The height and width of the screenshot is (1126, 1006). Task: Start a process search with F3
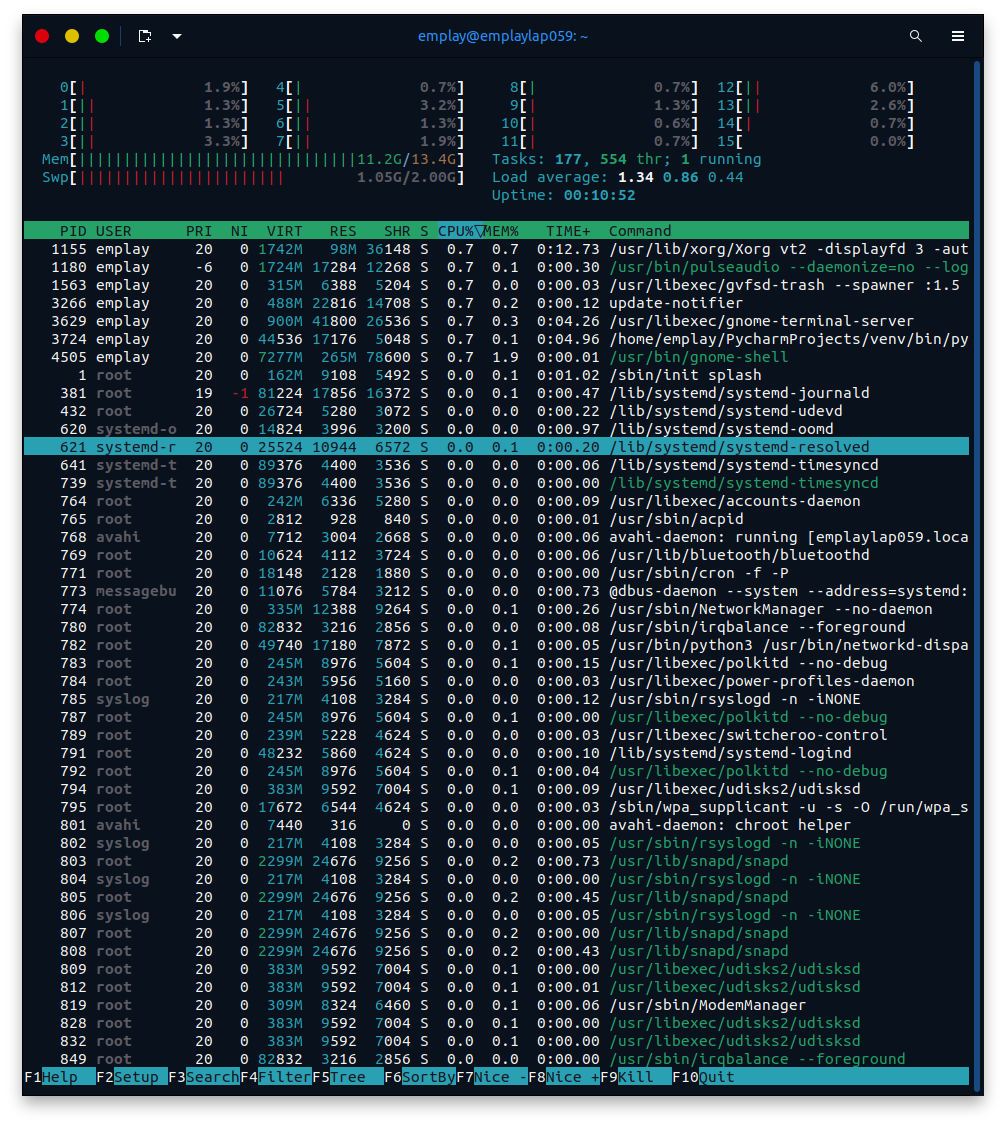click(205, 1077)
